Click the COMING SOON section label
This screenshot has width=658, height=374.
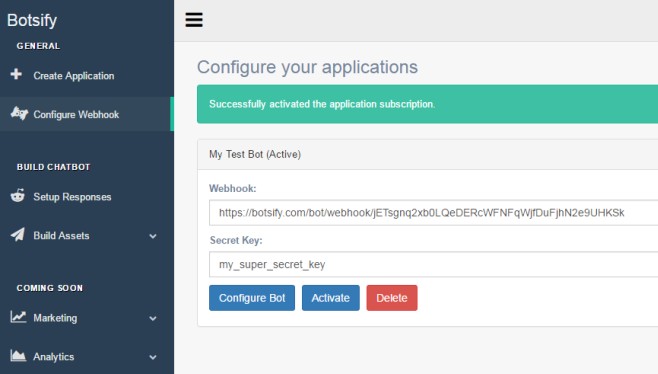tap(50, 288)
